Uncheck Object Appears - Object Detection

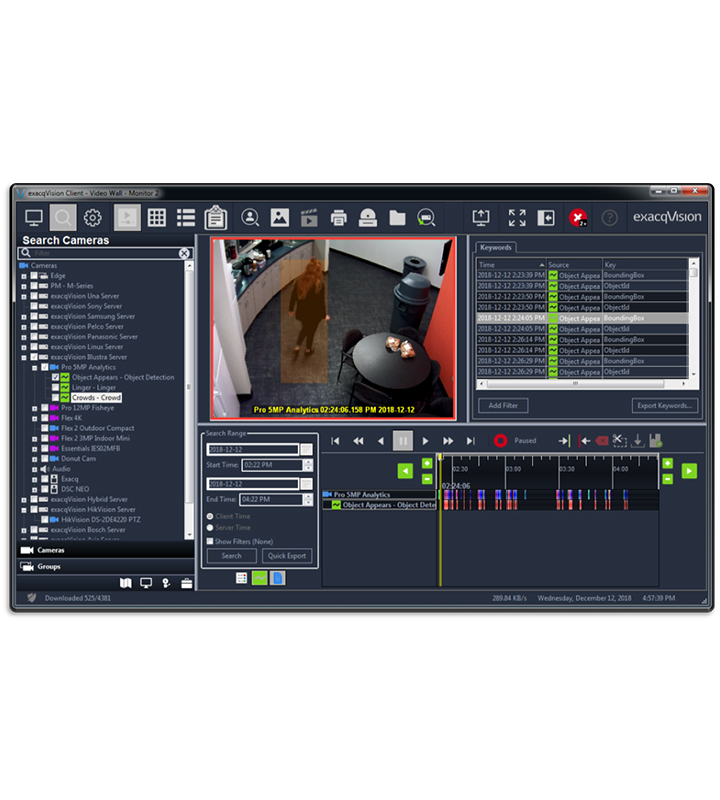coord(56,378)
